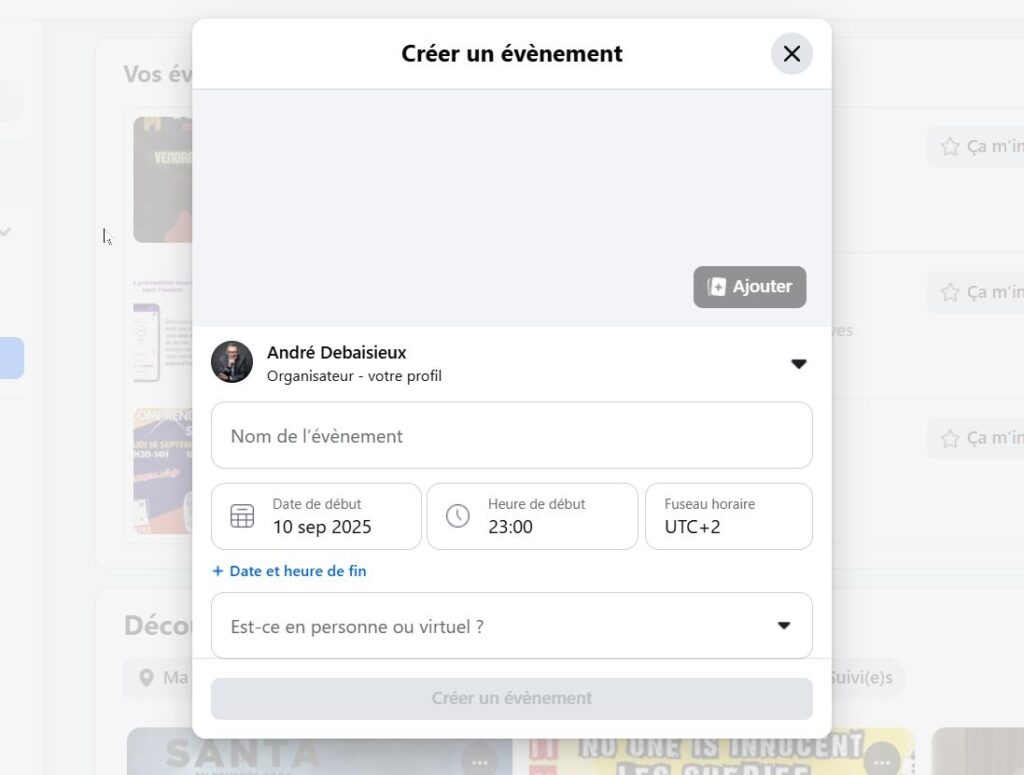Image resolution: width=1024 pixels, height=775 pixels.
Task: Click the first star icon for Ça m'intéresse
Action: click(x=950, y=147)
